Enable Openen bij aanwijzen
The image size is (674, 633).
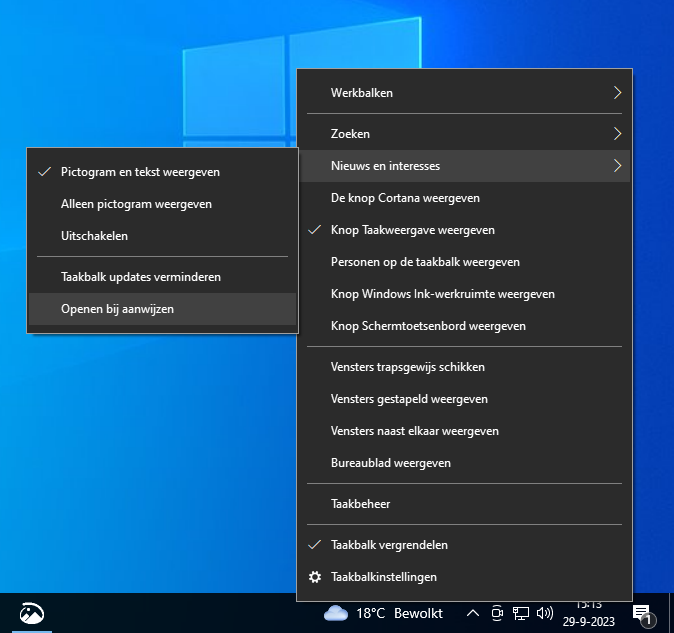(117, 309)
